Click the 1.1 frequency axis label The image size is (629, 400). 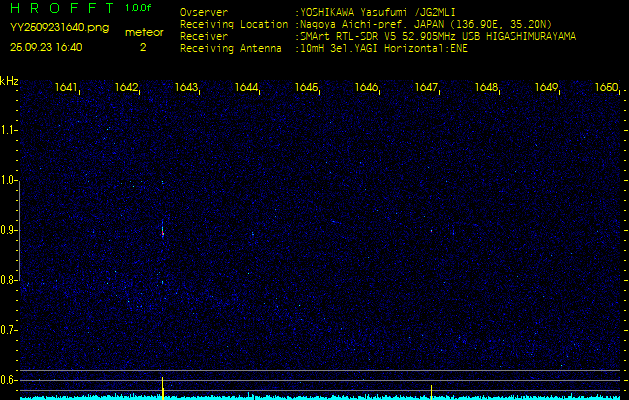pos(9,130)
